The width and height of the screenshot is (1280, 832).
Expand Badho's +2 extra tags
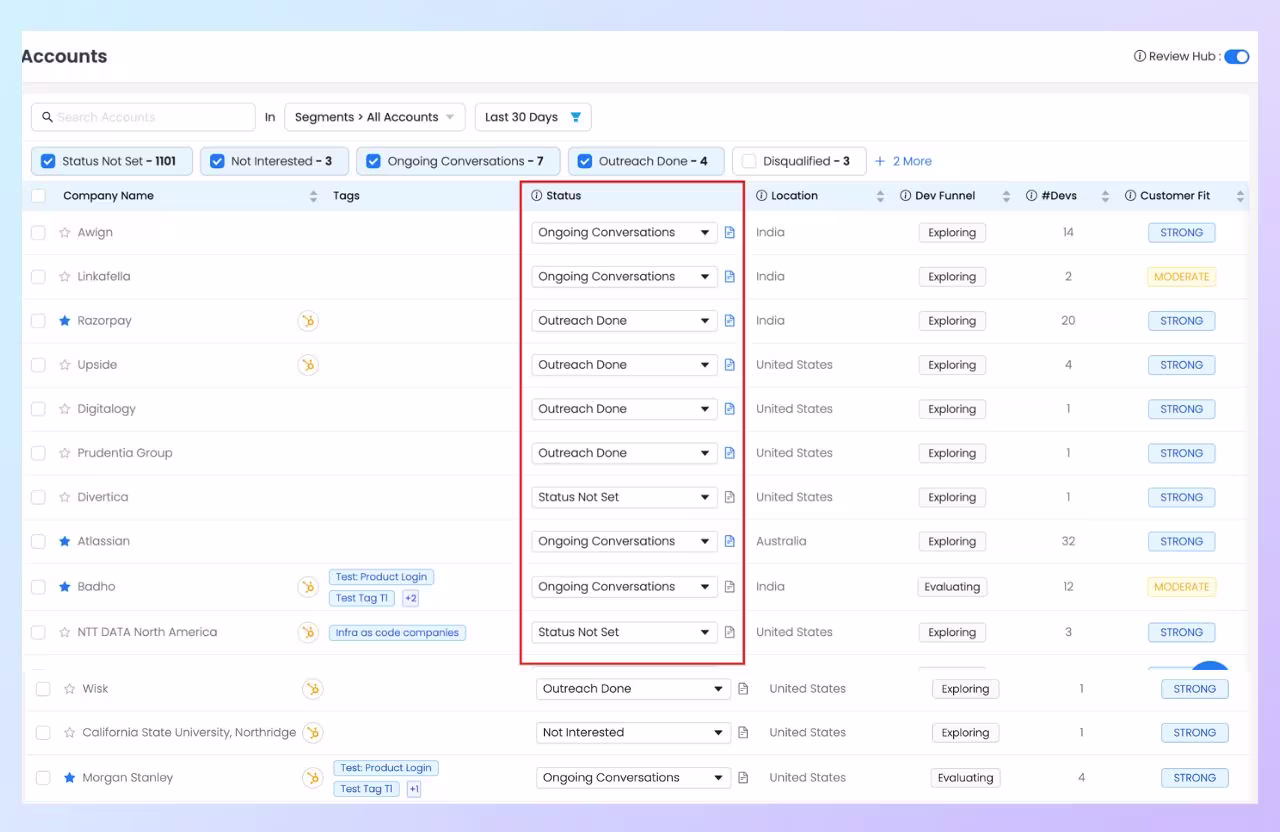click(x=410, y=598)
